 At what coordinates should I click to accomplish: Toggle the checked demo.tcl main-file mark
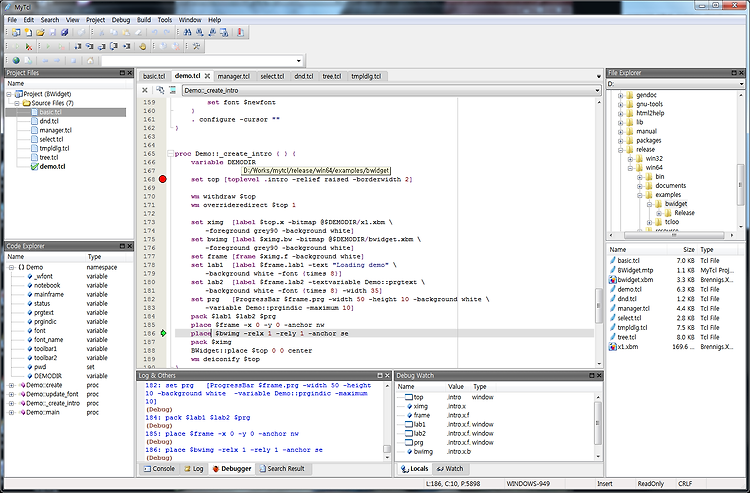coord(34,167)
